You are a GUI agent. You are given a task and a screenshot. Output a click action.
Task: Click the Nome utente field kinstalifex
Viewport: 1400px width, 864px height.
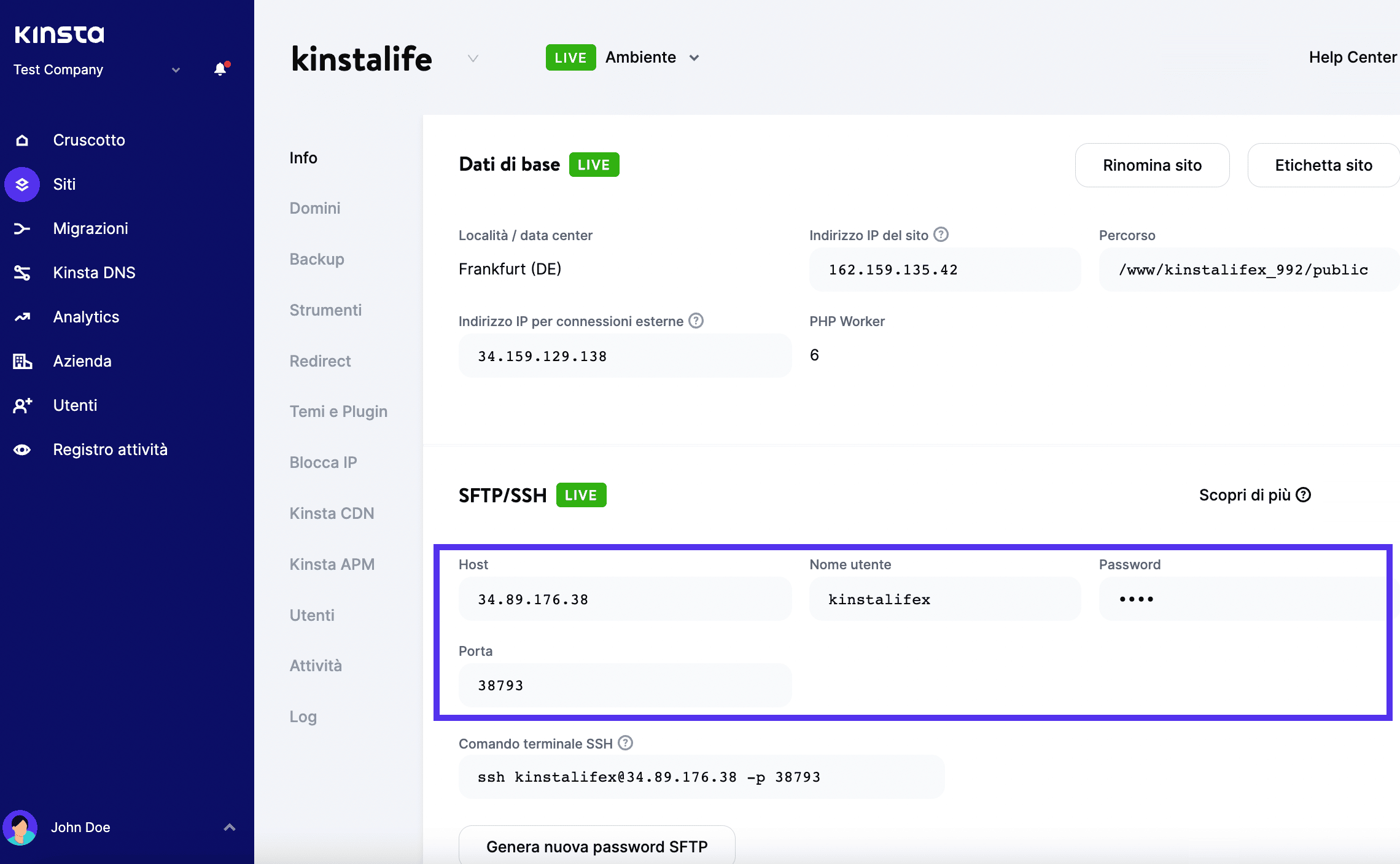(x=945, y=599)
